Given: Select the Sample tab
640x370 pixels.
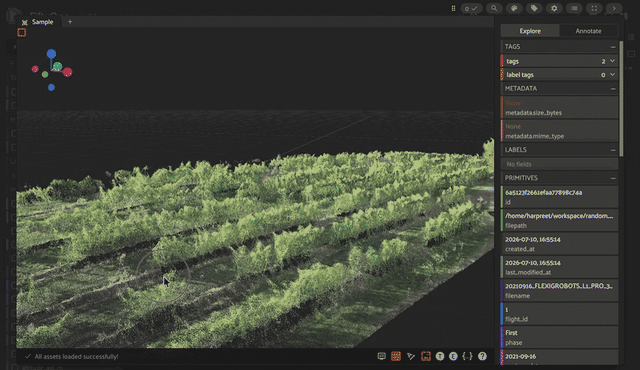Looking at the screenshot, I should pyautogui.click(x=38, y=22).
